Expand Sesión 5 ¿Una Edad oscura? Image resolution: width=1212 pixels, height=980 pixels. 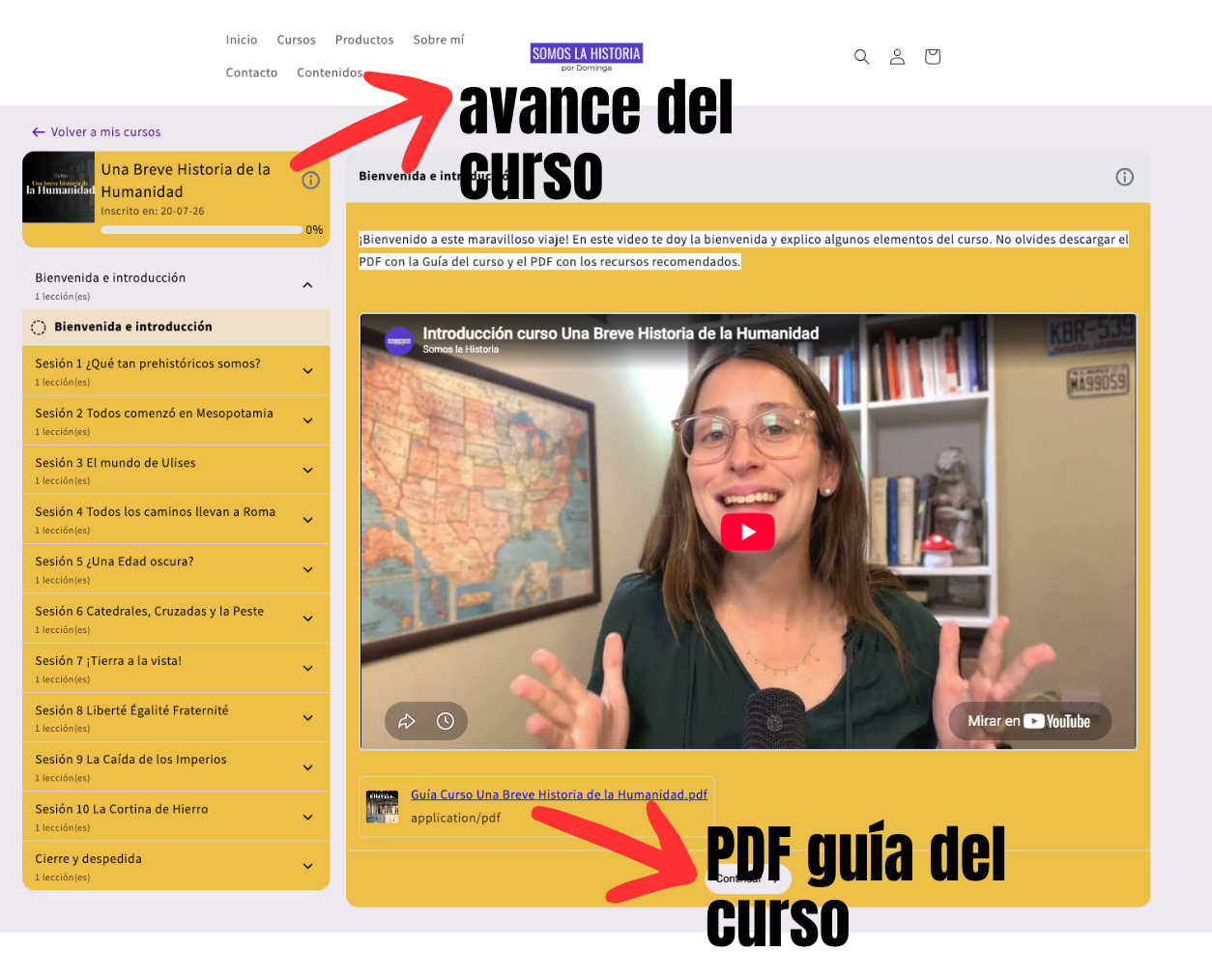(176, 569)
